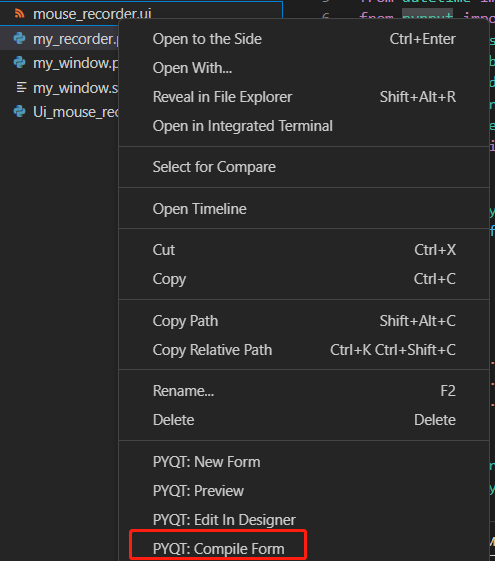Choose Copy Relative Path
This screenshot has height=561, width=495.
304,350
